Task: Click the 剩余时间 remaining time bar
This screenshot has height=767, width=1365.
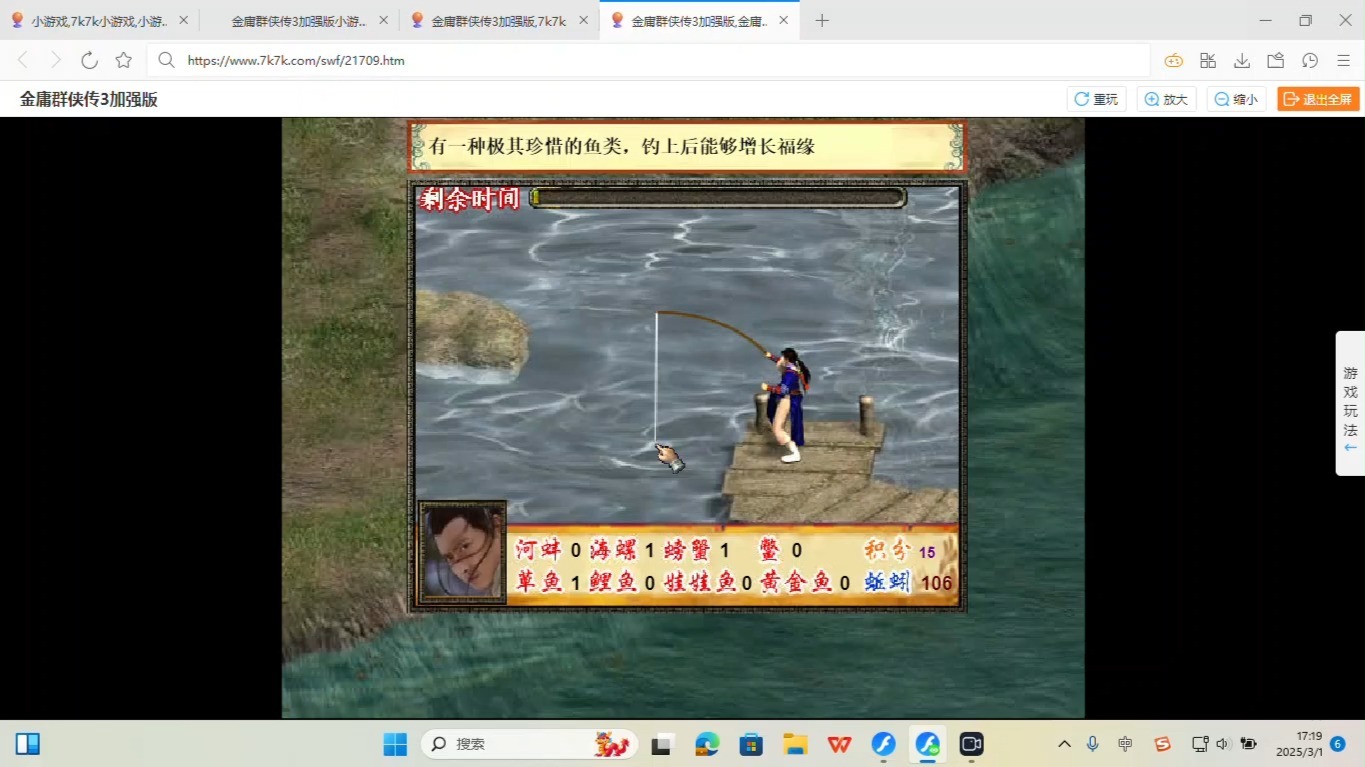Action: (x=717, y=198)
